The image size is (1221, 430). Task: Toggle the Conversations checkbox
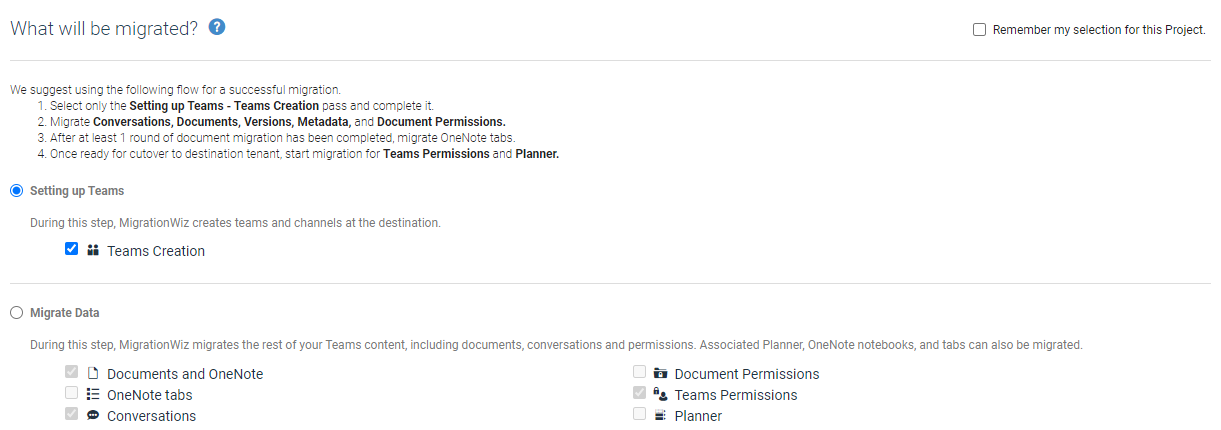click(72, 415)
